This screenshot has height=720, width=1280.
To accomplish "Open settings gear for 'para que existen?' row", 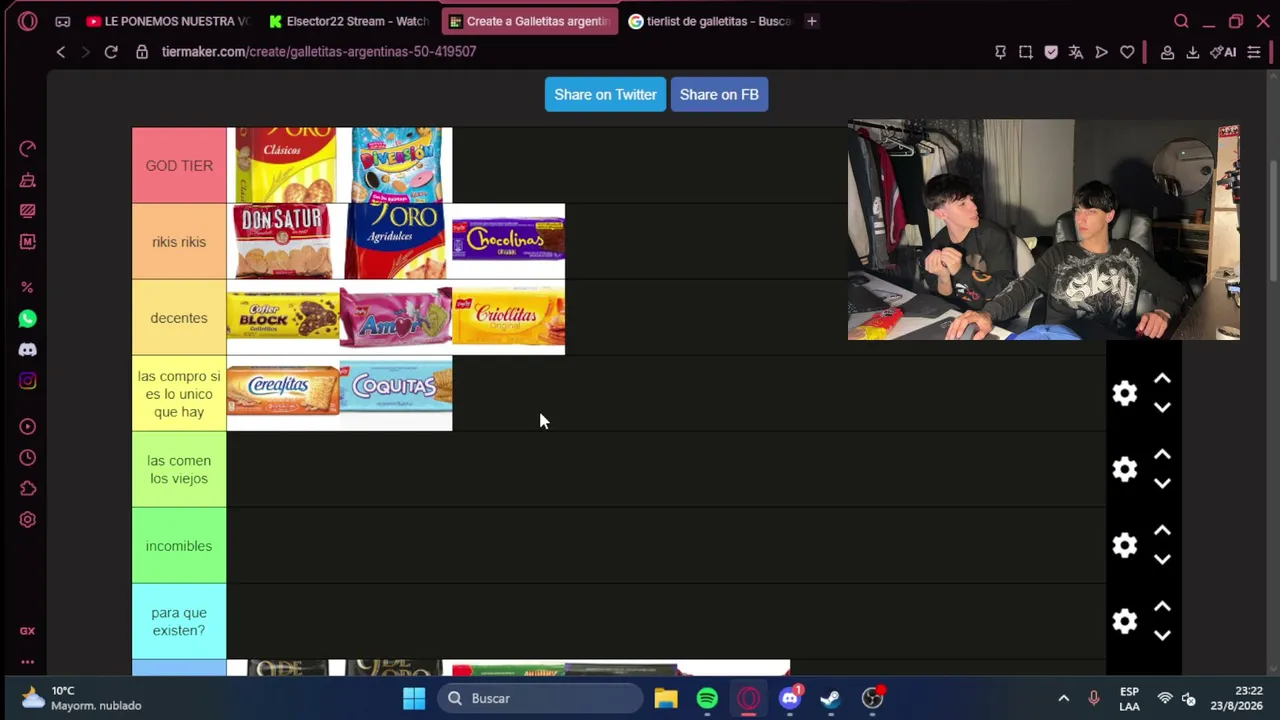I will click(x=1125, y=621).
